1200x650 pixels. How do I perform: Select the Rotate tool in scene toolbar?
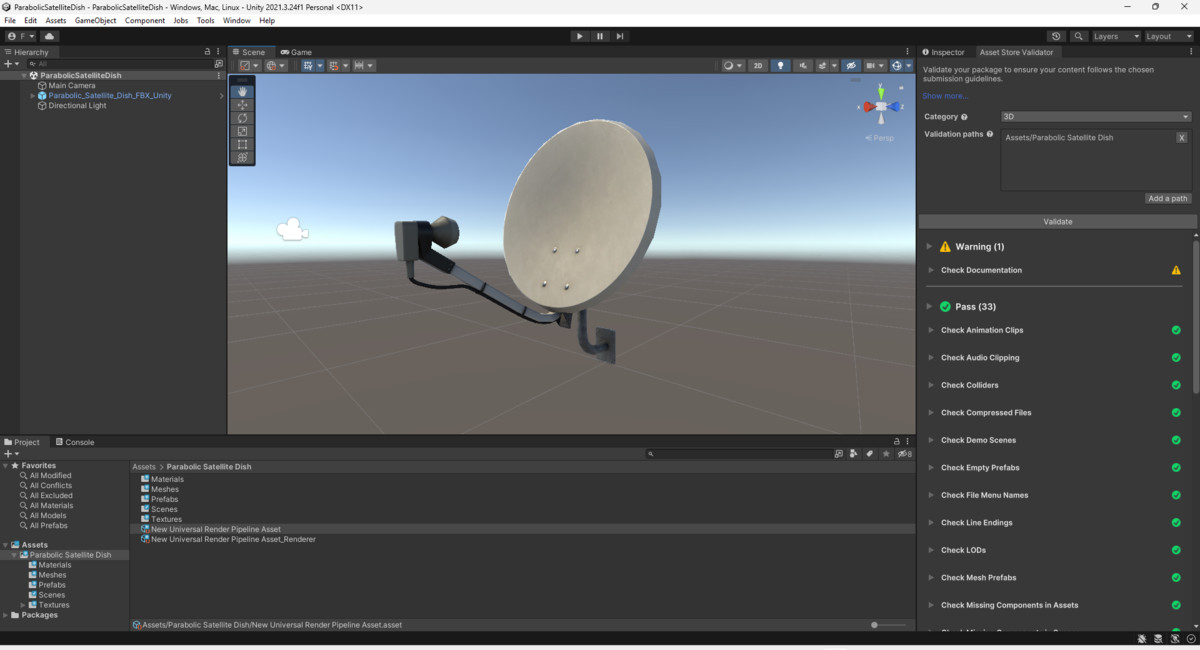tap(242, 118)
